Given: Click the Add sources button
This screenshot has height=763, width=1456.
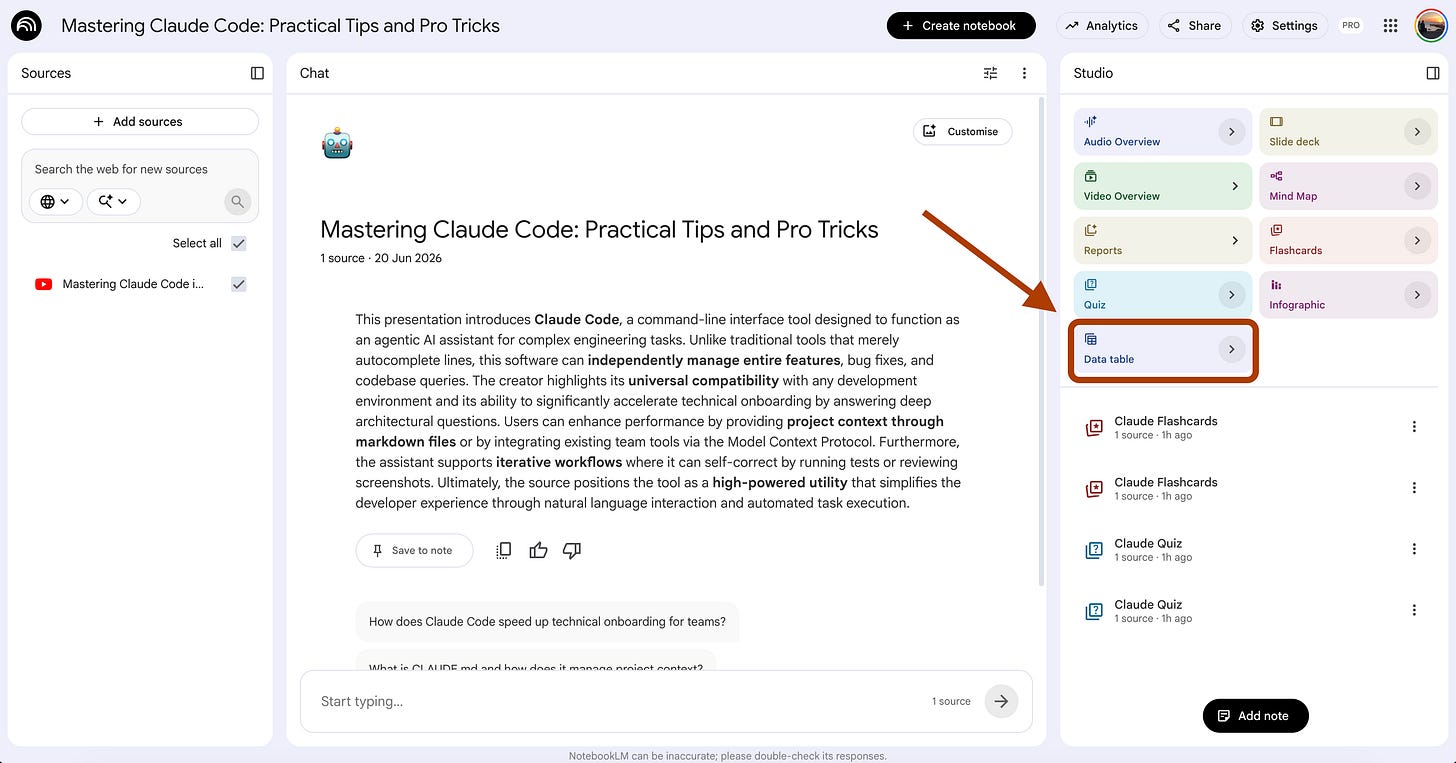Looking at the screenshot, I should [x=139, y=122].
